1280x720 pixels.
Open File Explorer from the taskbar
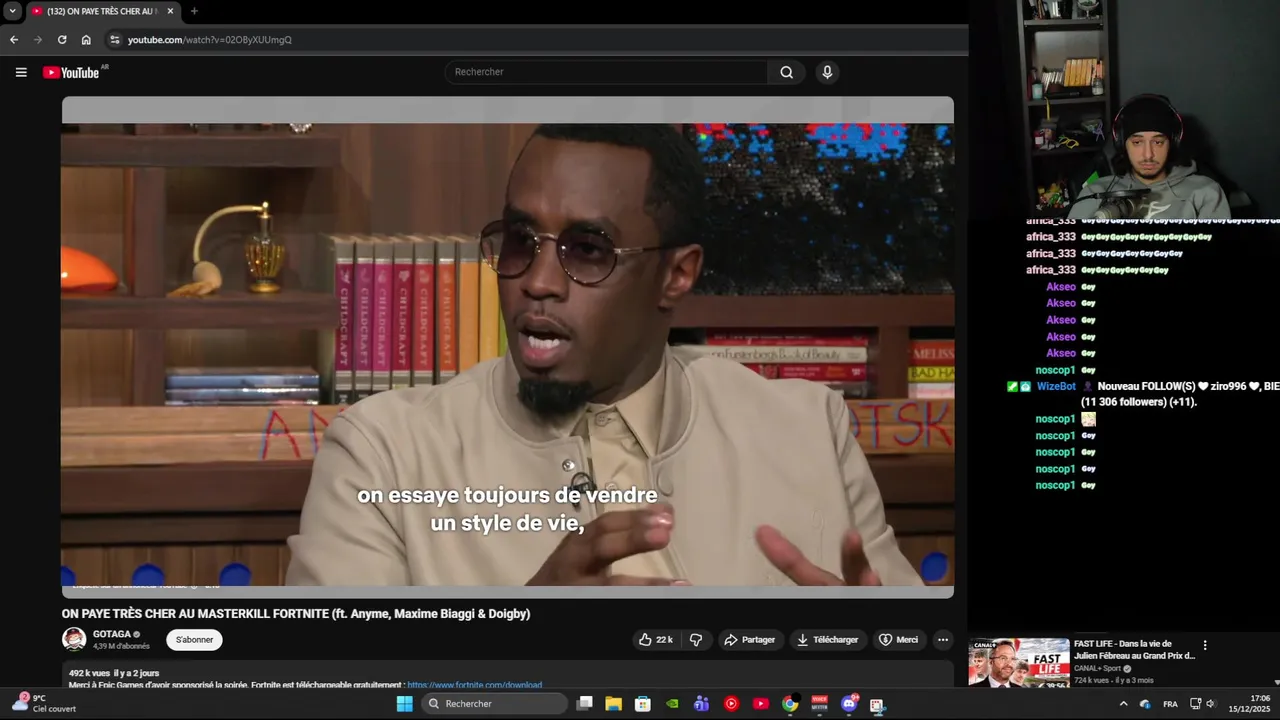pyautogui.click(x=614, y=704)
